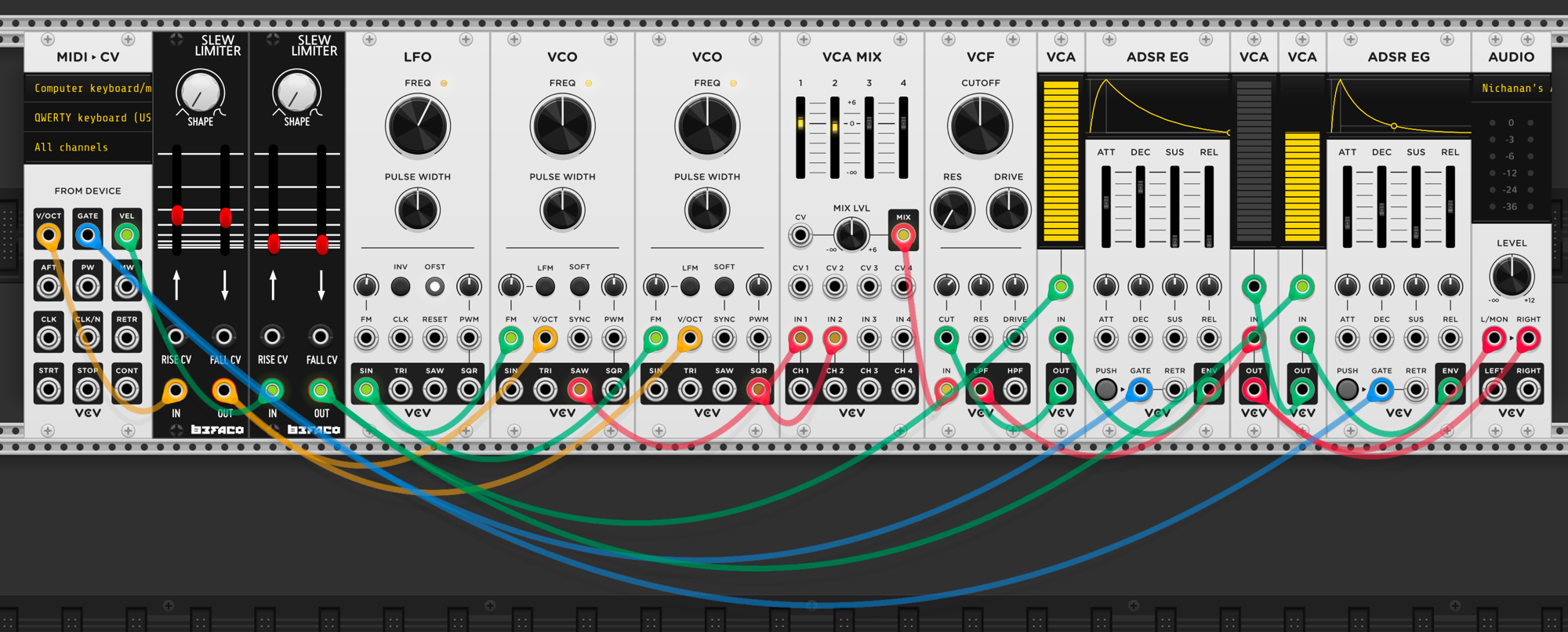Toggle the LFO OFST switch
This screenshot has height=632, width=1568.
[x=434, y=286]
